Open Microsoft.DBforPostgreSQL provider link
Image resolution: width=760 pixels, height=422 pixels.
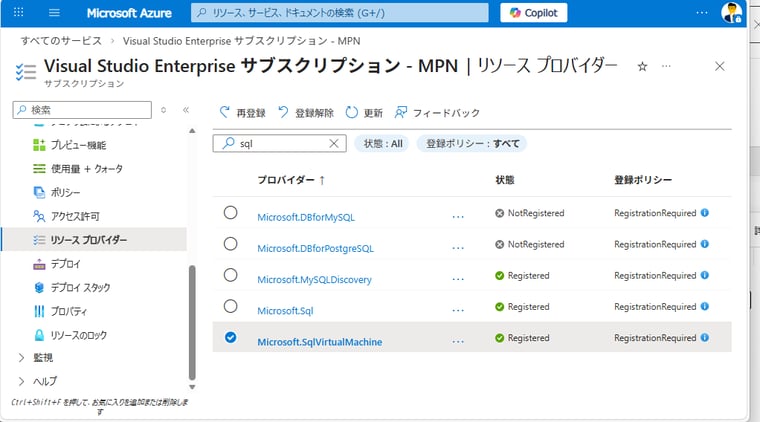click(316, 249)
